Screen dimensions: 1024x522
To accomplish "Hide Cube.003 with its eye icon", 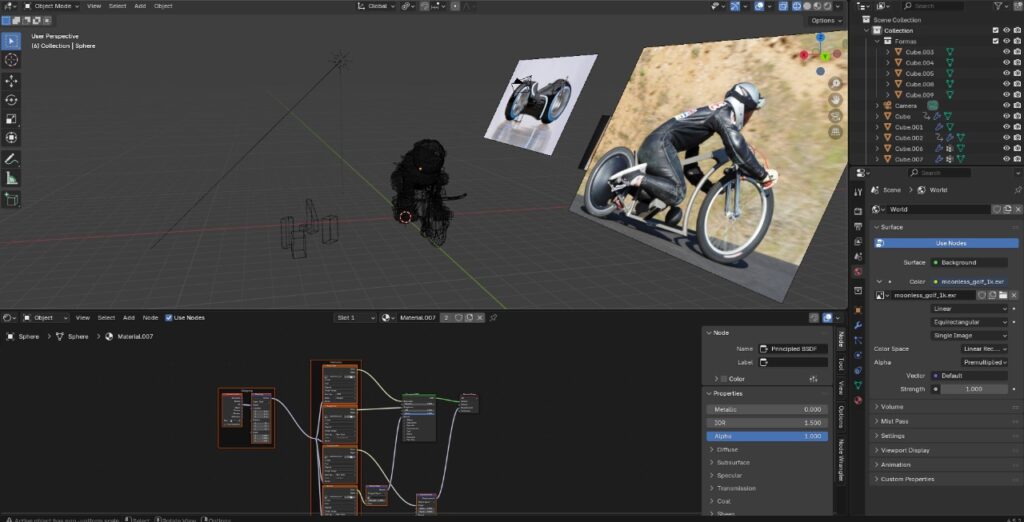I will coord(1005,52).
